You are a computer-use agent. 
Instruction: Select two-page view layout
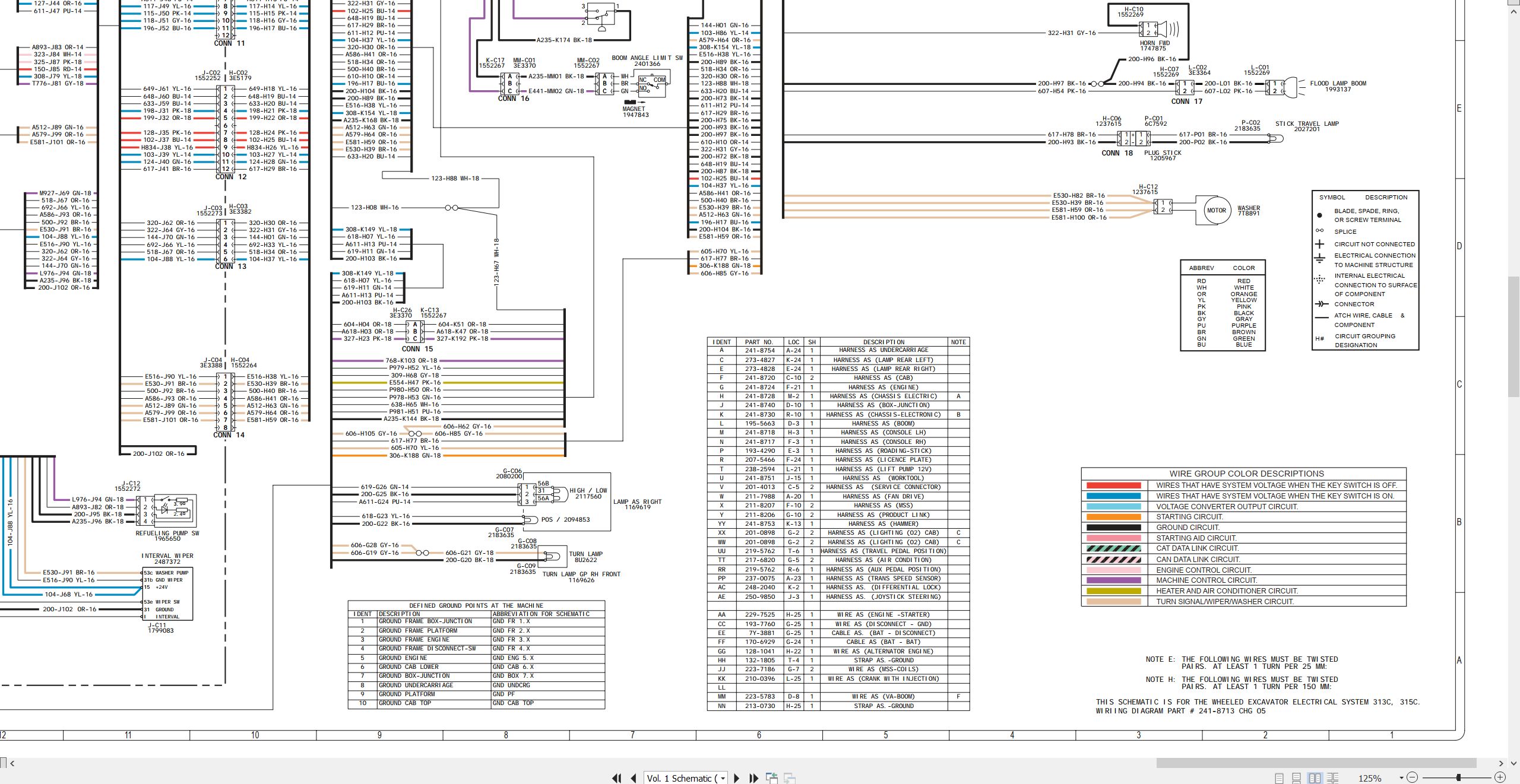(1315, 777)
